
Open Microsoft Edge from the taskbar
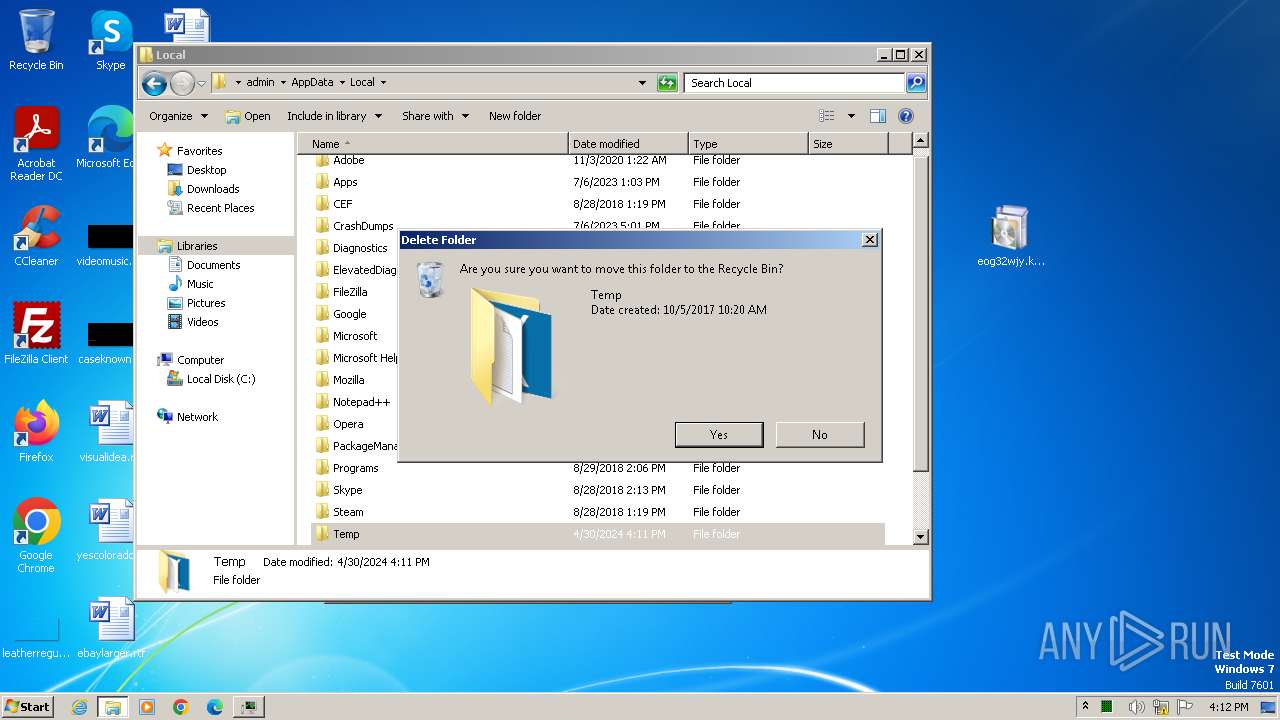[215, 707]
